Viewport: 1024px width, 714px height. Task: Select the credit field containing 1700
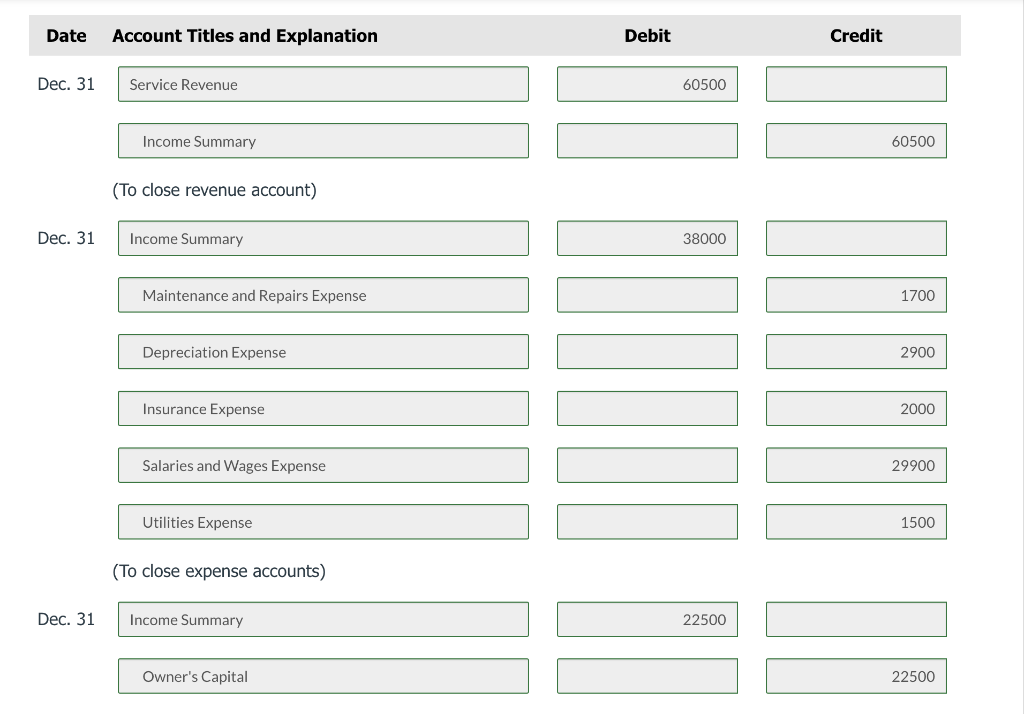point(855,294)
